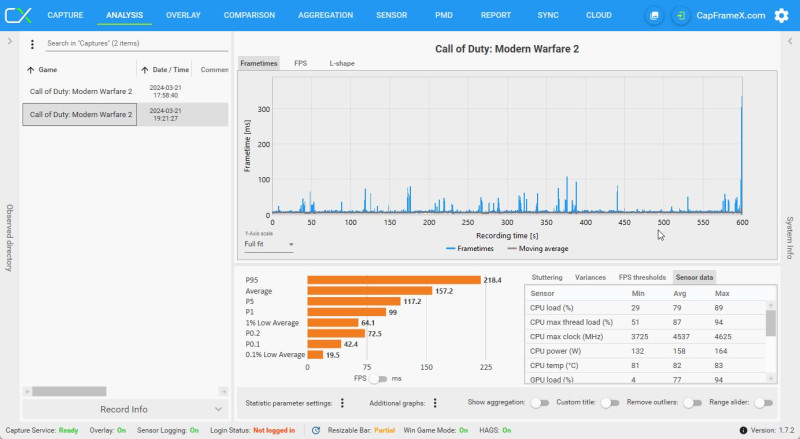The width and height of the screenshot is (800, 439).
Task: Enable Remove outliers toggle
Action: tap(692, 403)
